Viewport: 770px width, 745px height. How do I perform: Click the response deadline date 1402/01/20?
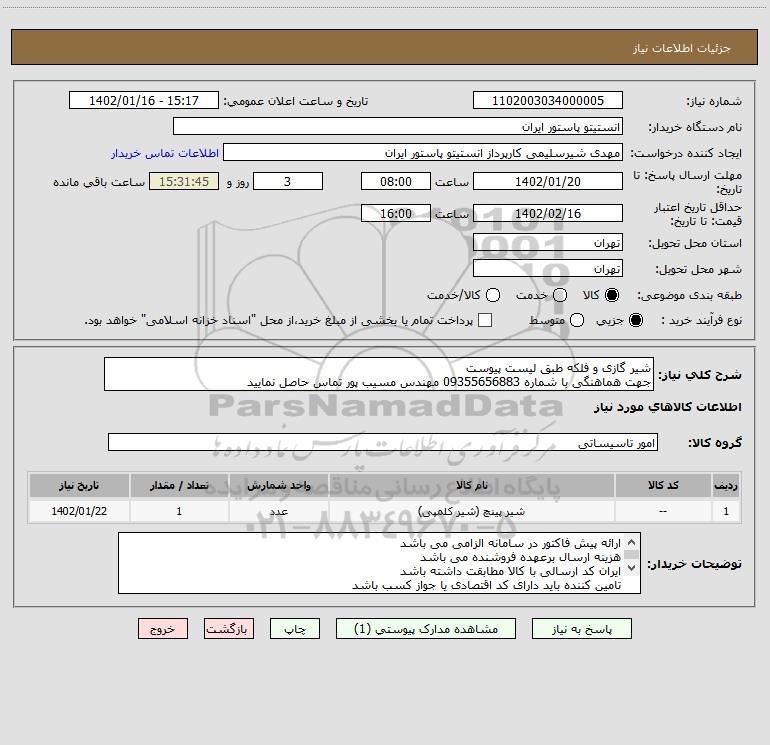[x=548, y=182]
